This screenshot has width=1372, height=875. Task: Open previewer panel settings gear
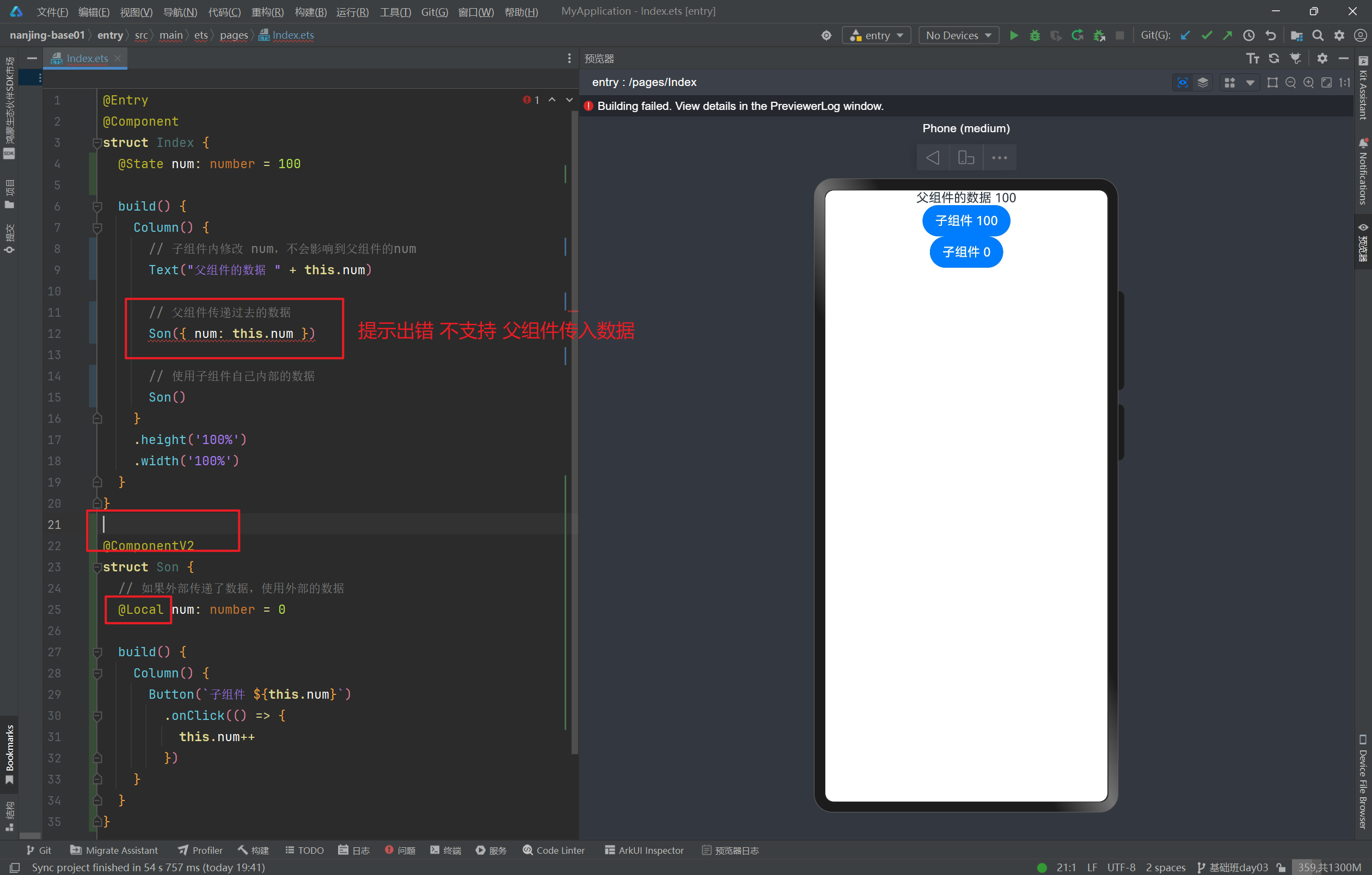(x=1322, y=58)
